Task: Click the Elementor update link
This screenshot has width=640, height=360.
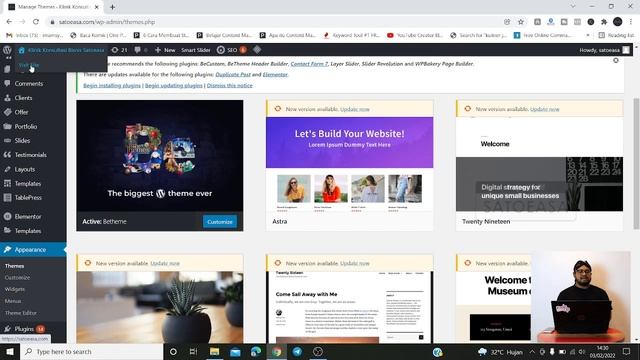Action: (x=275, y=74)
